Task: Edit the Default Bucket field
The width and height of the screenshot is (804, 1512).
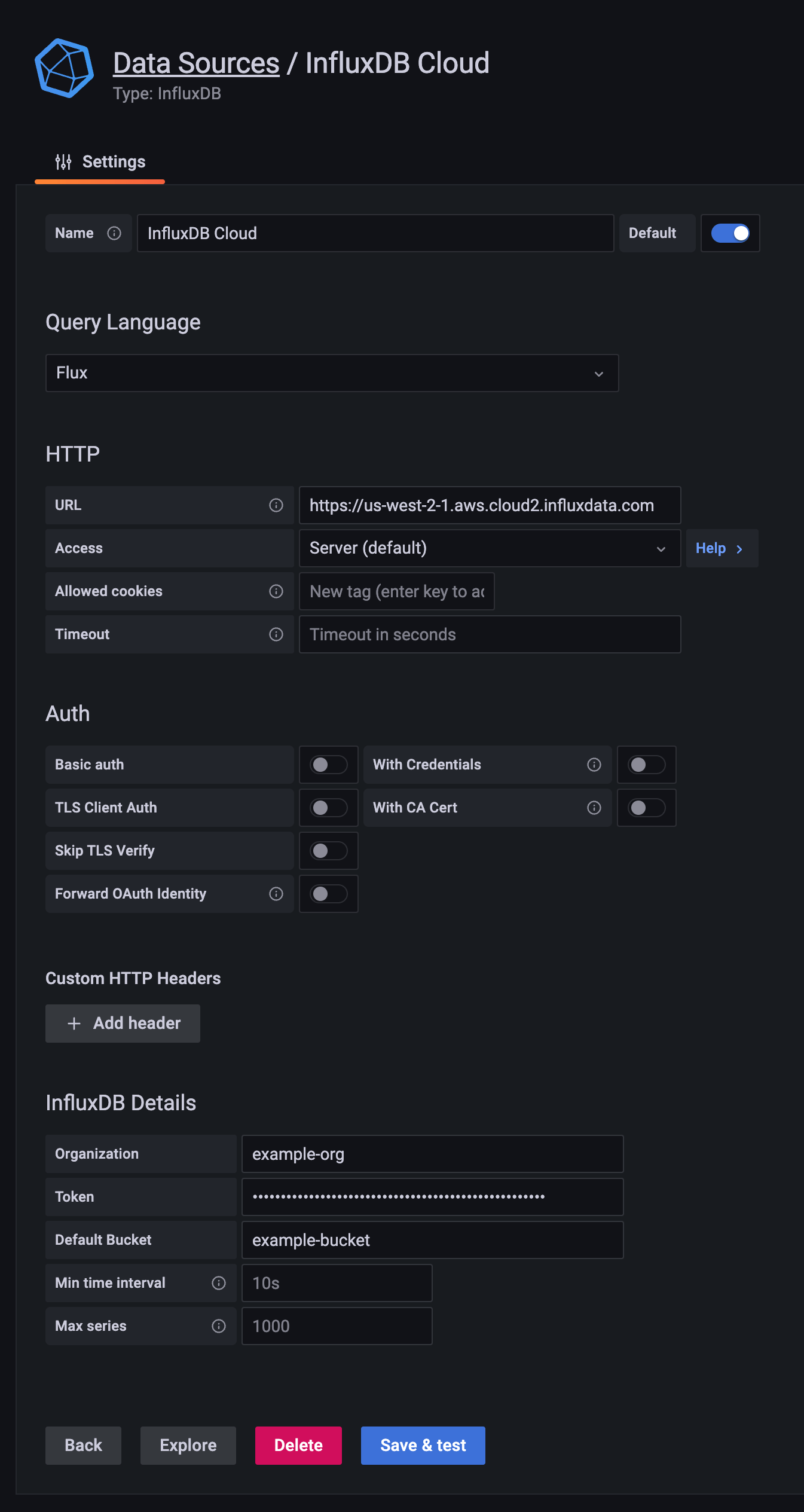Action: click(x=433, y=1240)
